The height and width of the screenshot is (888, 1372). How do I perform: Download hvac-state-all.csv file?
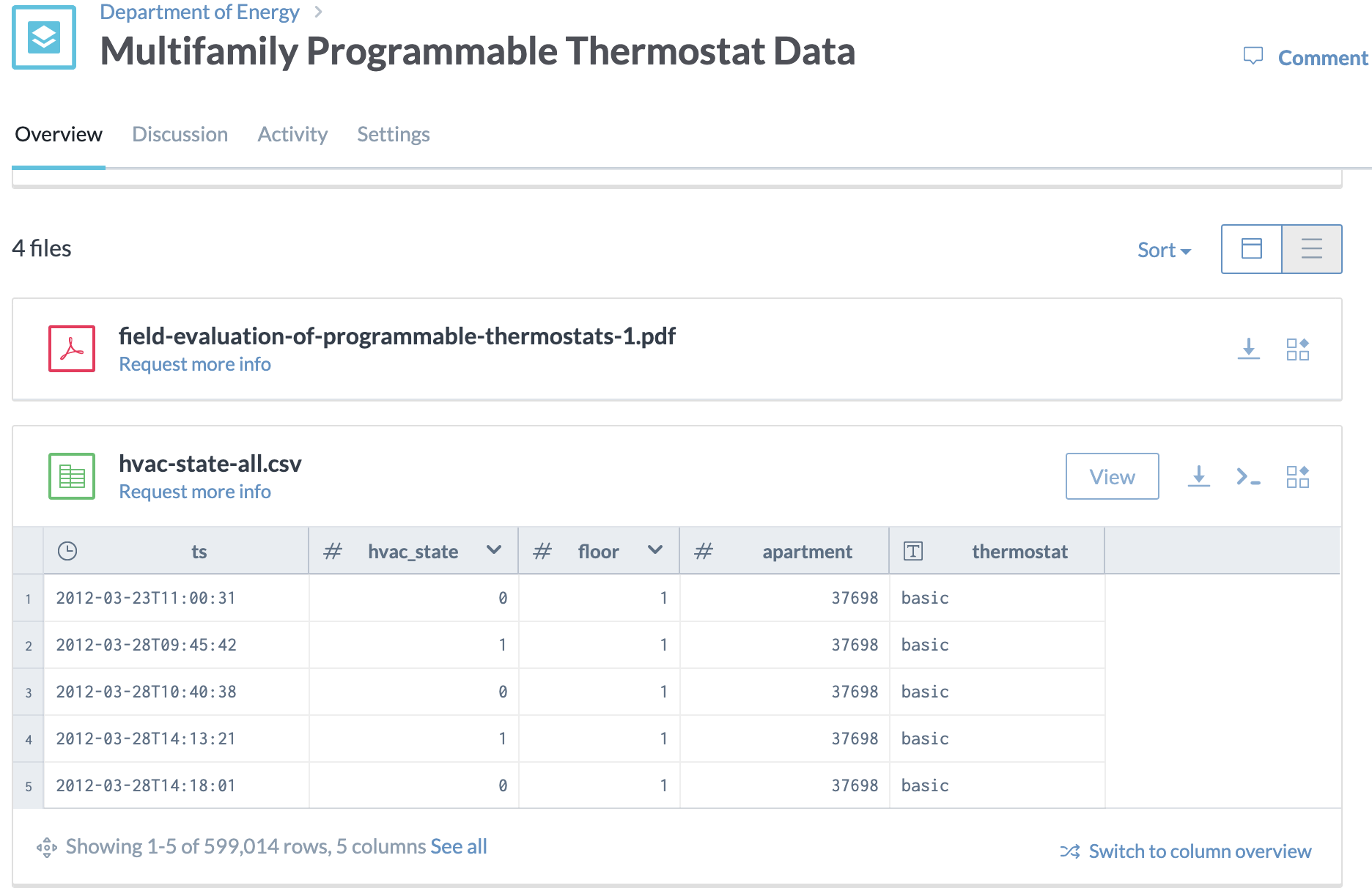[x=1198, y=476]
